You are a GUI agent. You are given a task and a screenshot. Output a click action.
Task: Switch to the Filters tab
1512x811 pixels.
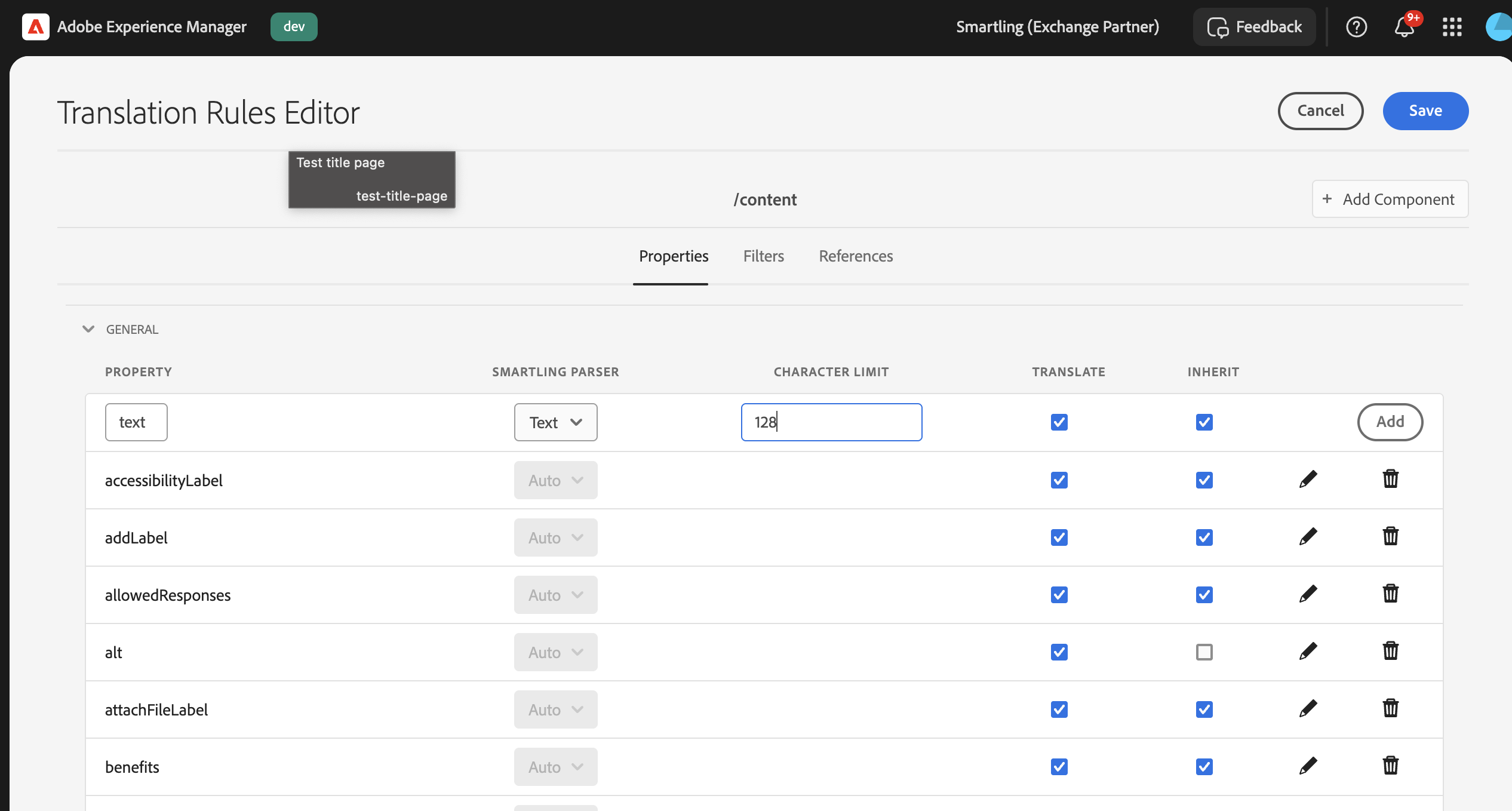point(763,256)
